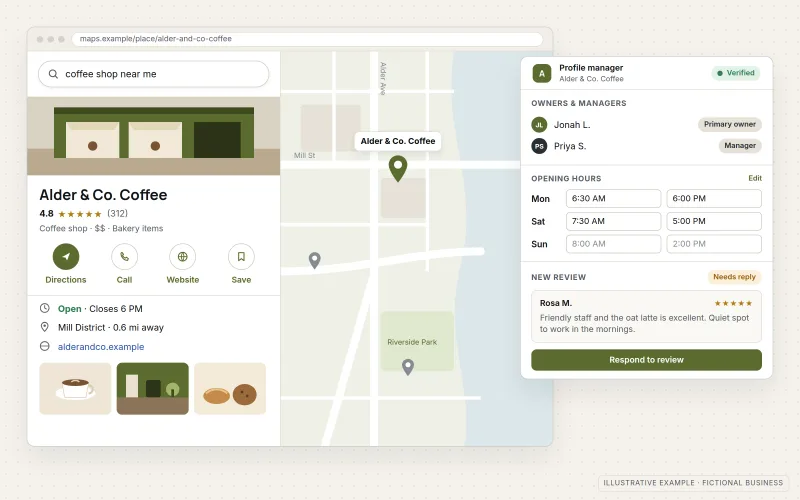Open the bakery items photo thumbnail
Image resolution: width=800 pixels, height=500 pixels.
(230, 389)
